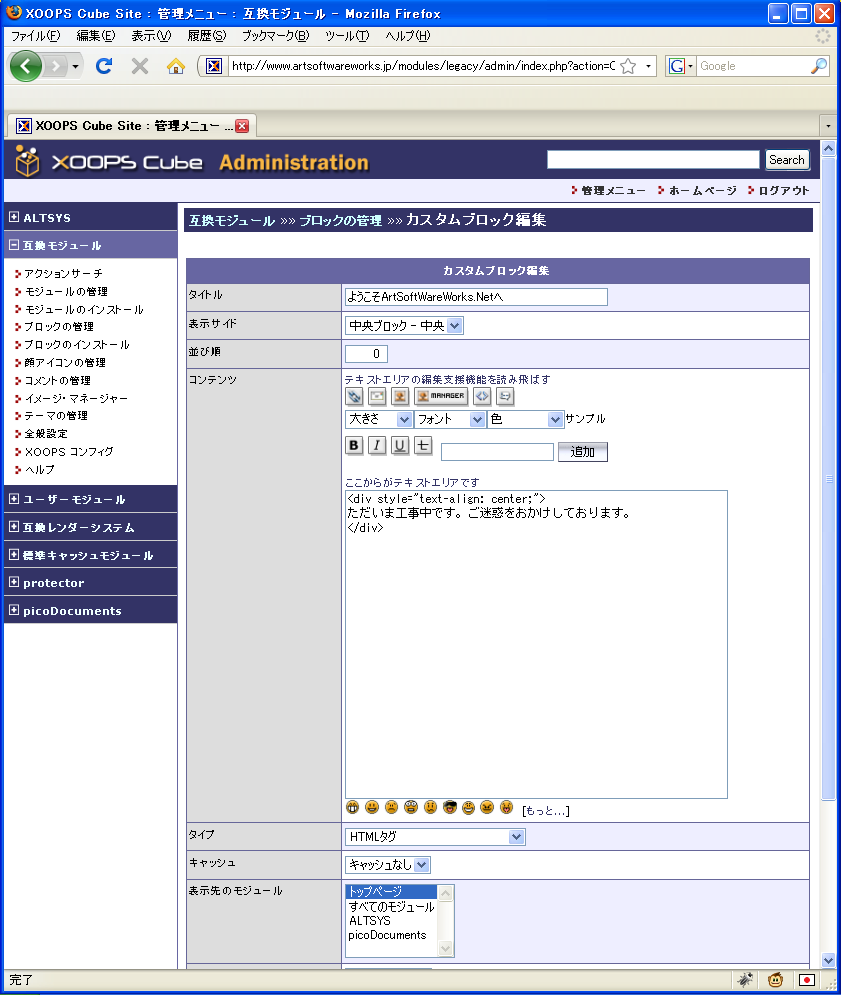Insert the sunglasses smiley face
841x995 pixels.
coord(449,808)
